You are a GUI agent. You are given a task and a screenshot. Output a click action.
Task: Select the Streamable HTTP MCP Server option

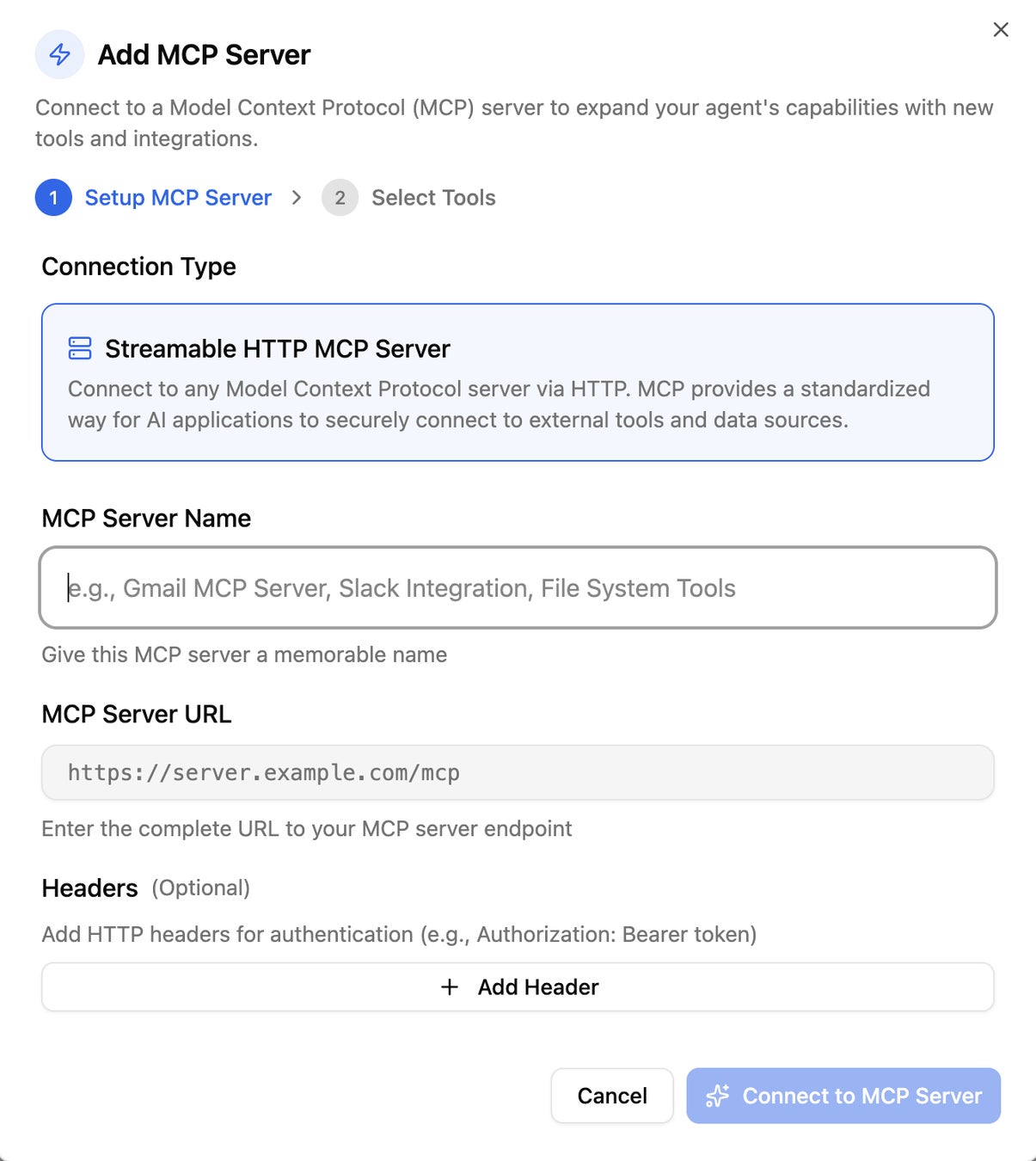point(518,382)
